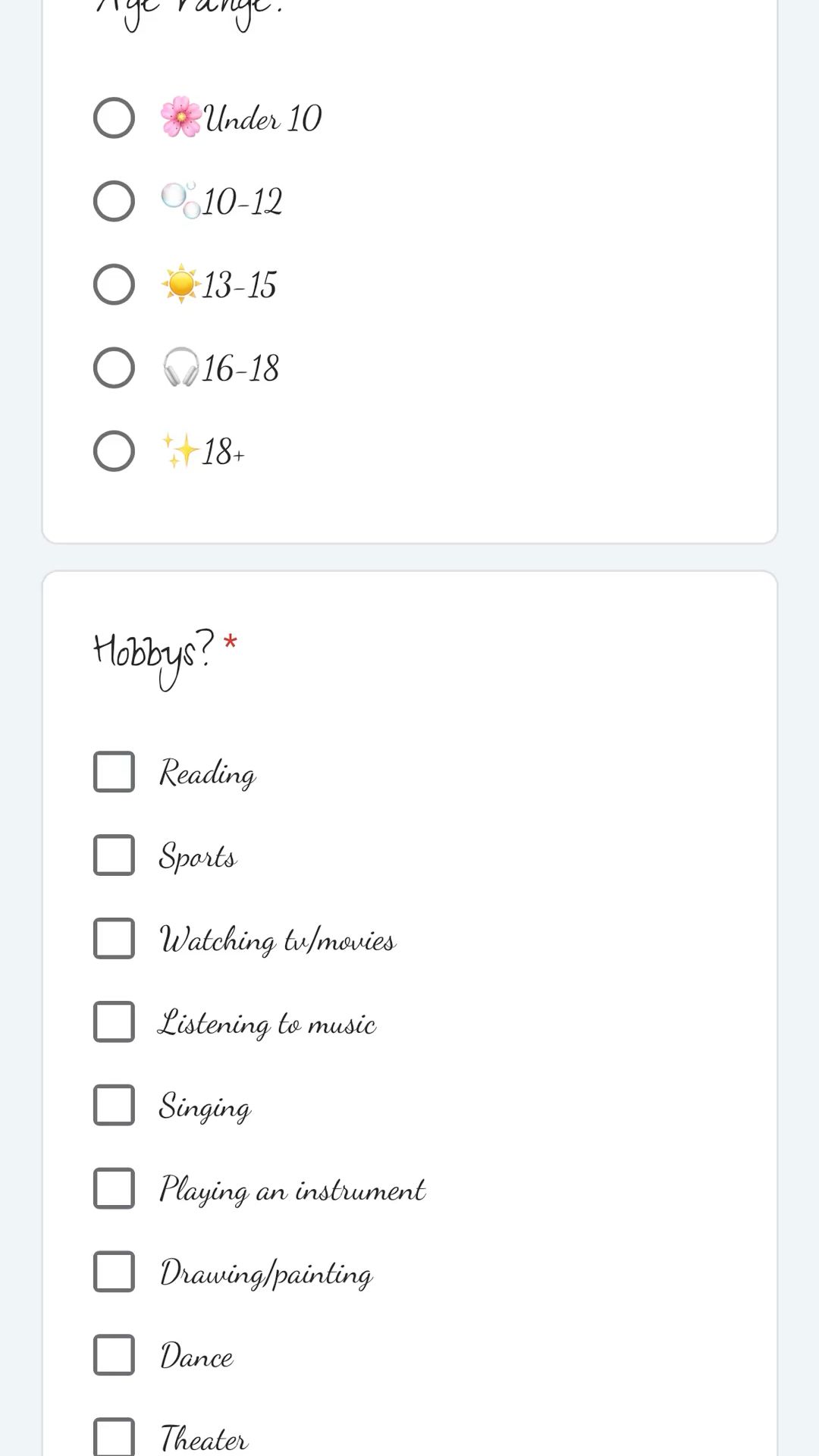Check the Dance hobby box
The width and height of the screenshot is (819, 1456).
pos(114,1355)
